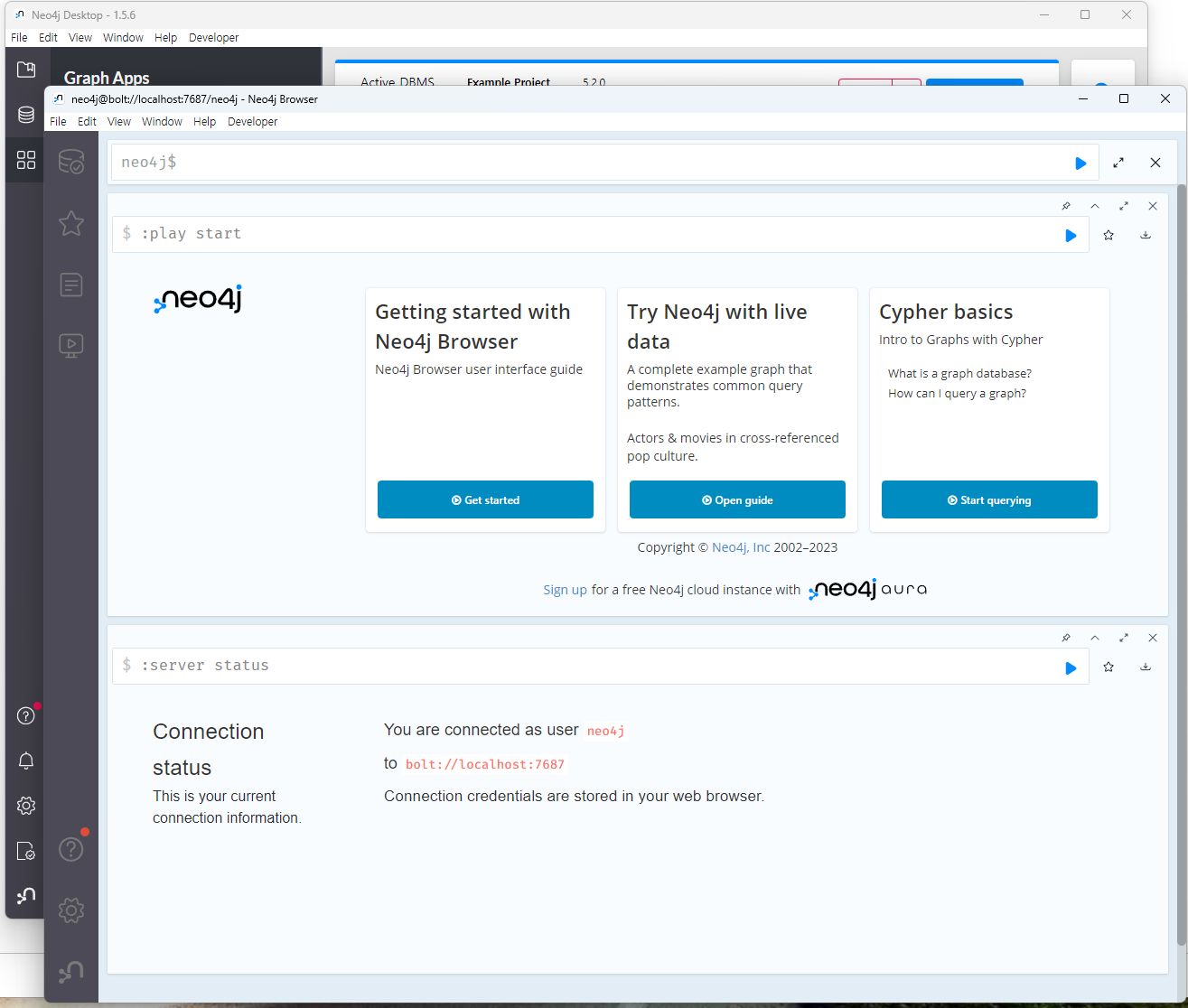Select Graph Apps icon in Neo4j Desktop sidebar
Viewport: 1188px width, 1008px height.
coord(26,160)
